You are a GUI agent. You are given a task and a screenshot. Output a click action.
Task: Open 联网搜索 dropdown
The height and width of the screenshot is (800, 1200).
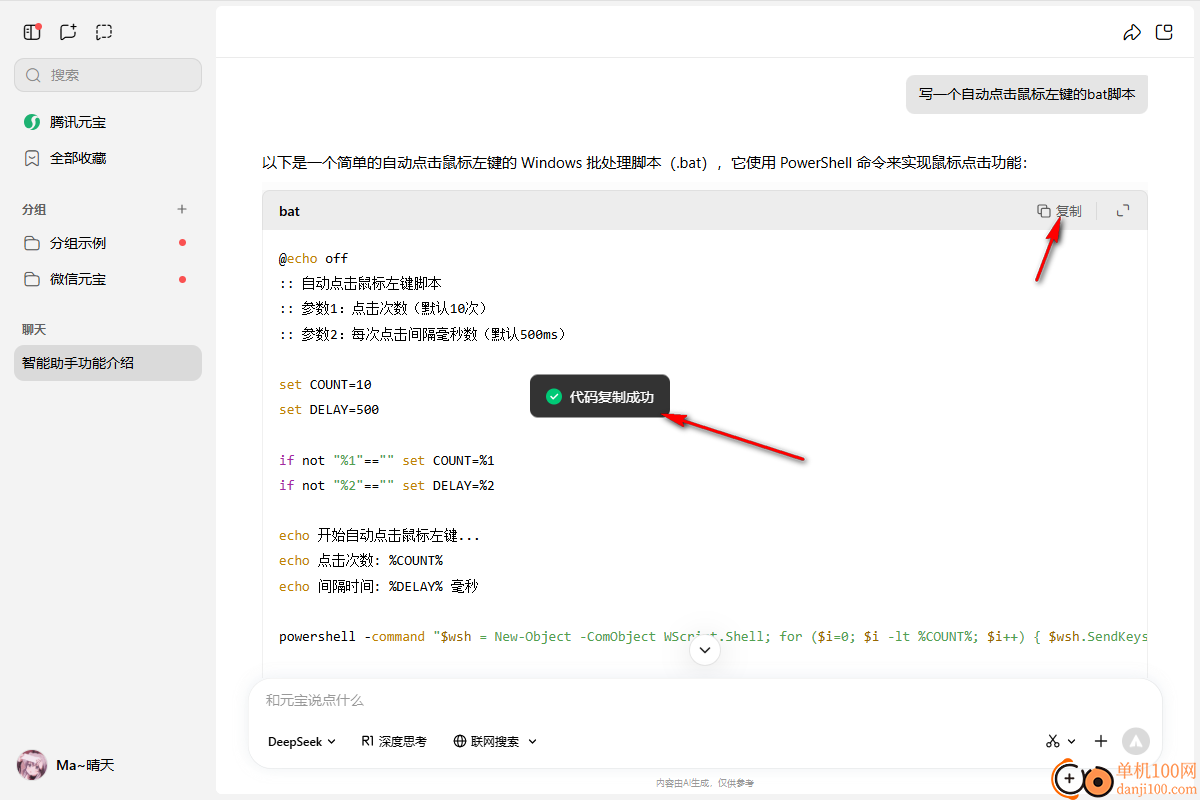(x=495, y=741)
